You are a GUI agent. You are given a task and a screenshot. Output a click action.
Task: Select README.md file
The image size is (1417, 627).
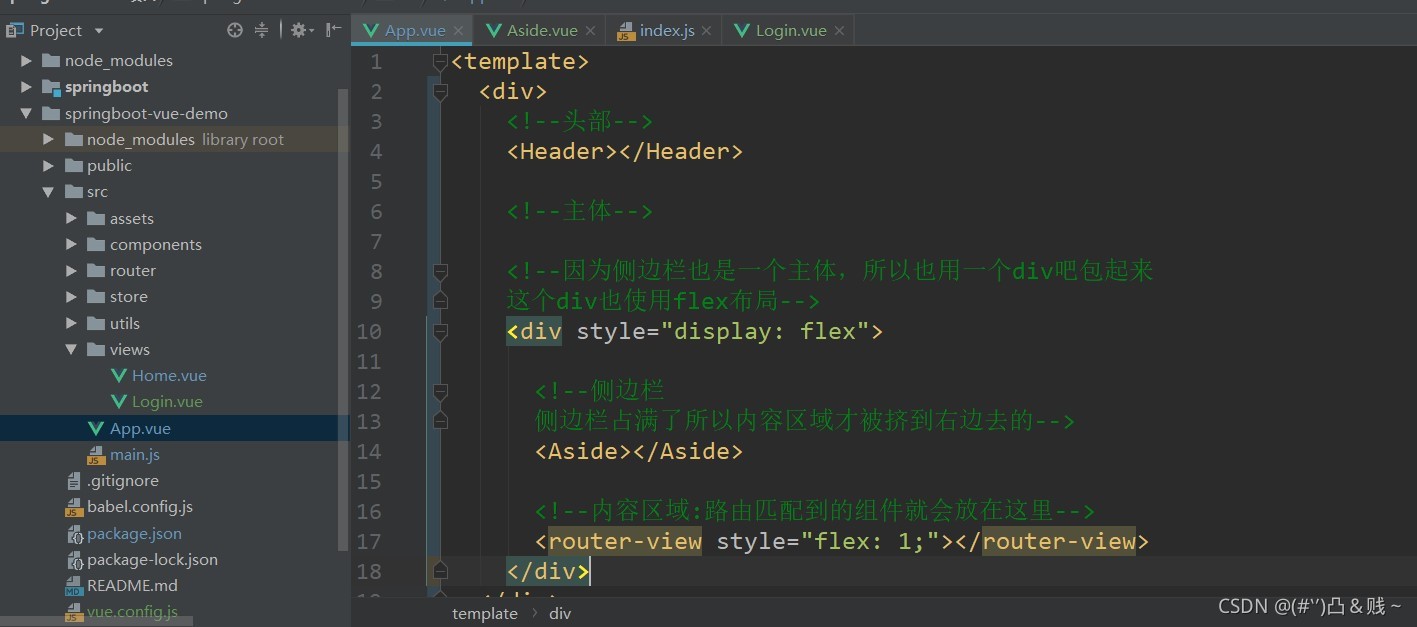132,586
